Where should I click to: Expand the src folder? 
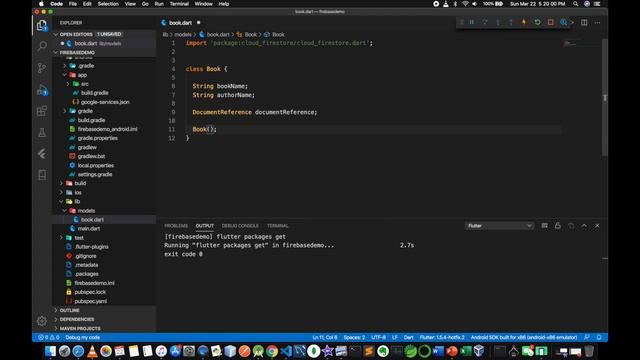tap(84, 84)
